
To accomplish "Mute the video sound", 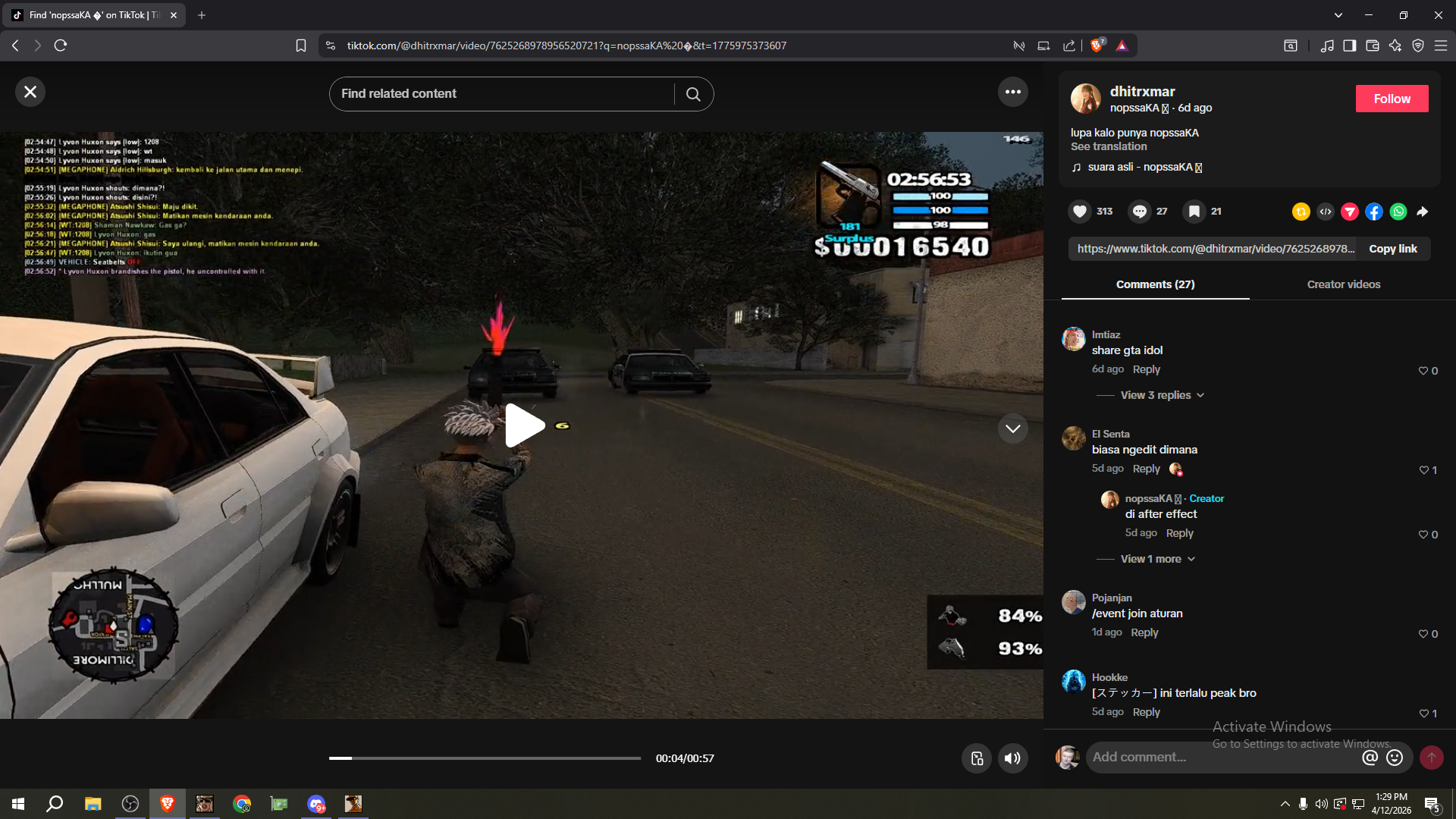I will (x=1012, y=758).
